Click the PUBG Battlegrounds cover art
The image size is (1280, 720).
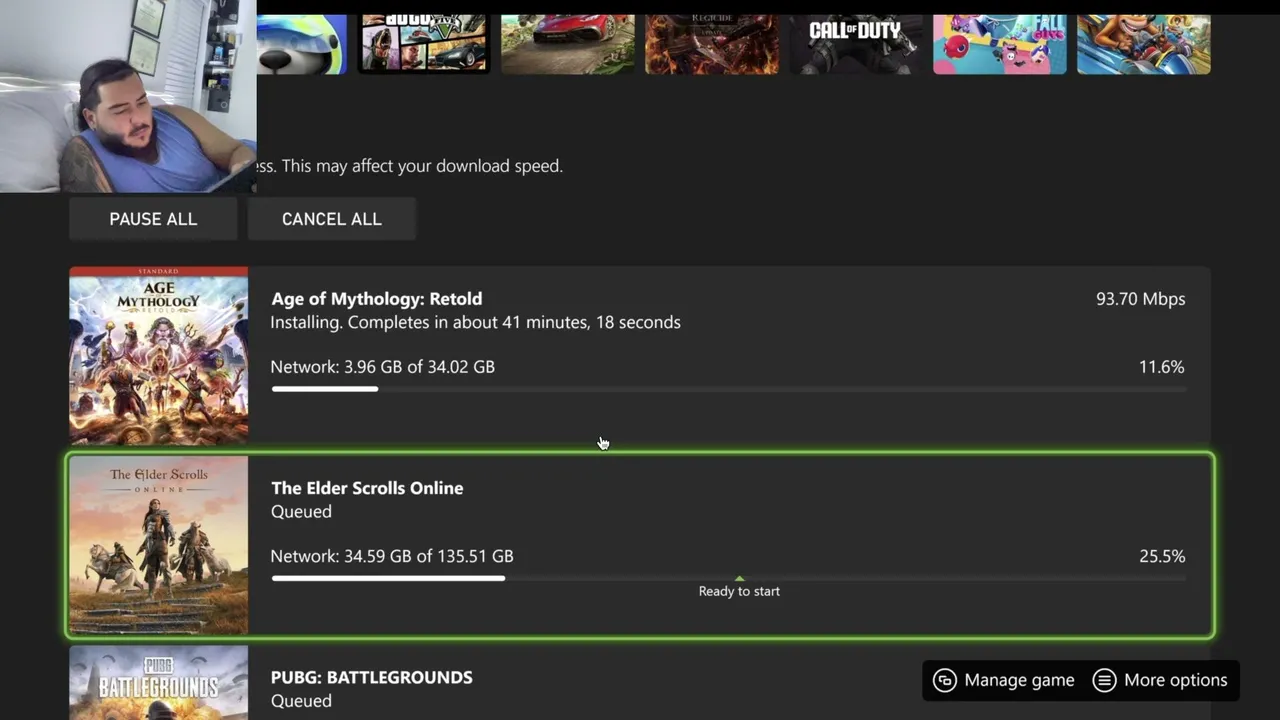(x=158, y=683)
